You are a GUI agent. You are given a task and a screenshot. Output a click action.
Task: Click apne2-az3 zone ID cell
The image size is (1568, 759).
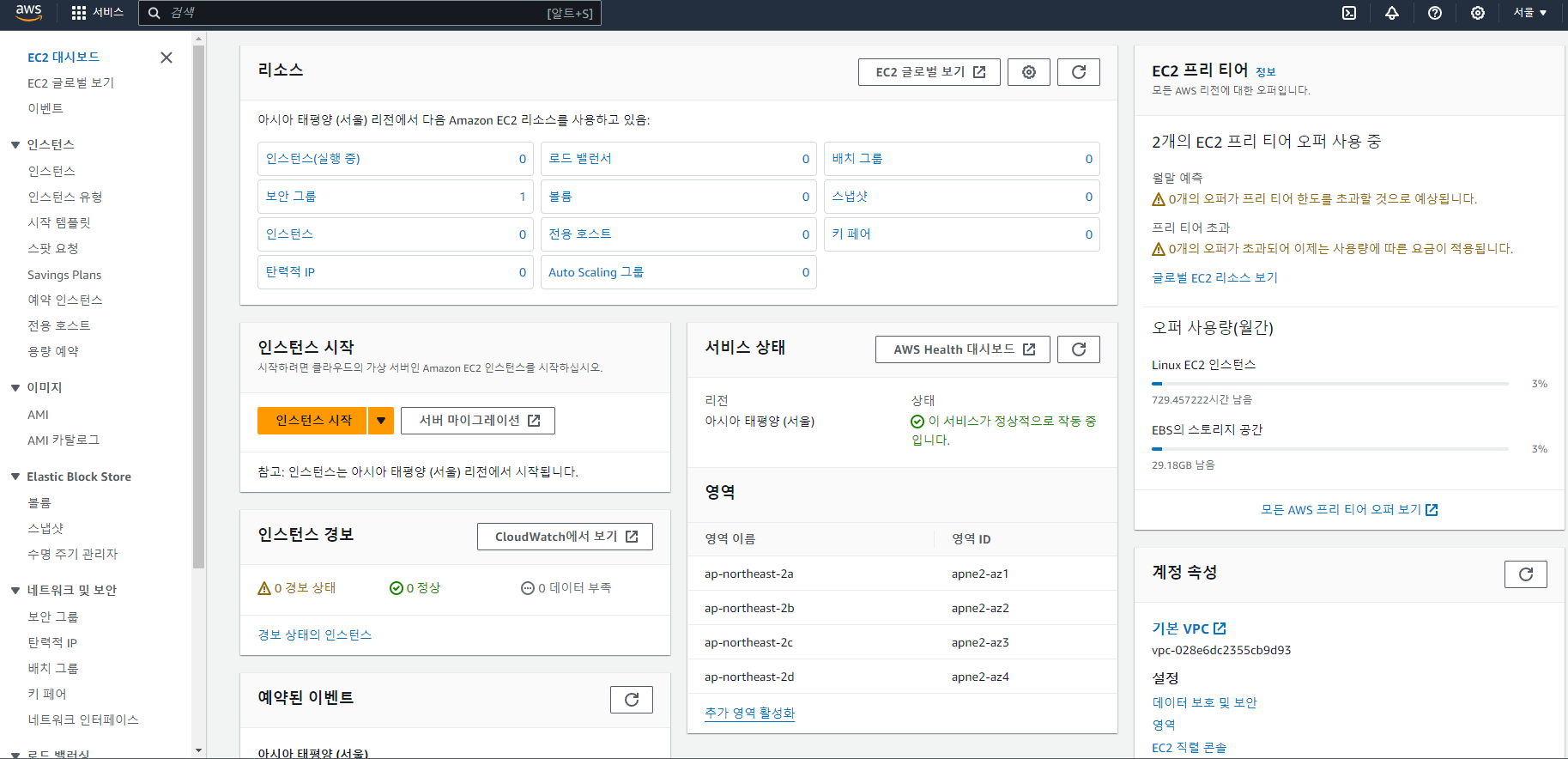(x=980, y=642)
